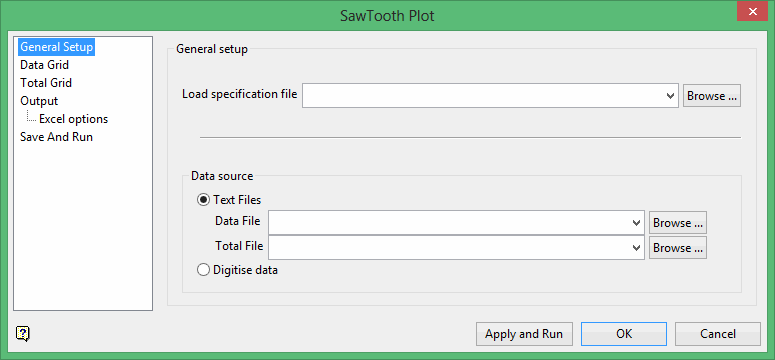Open the Data File dropdown arrow
The image size is (775, 360).
[637, 223]
